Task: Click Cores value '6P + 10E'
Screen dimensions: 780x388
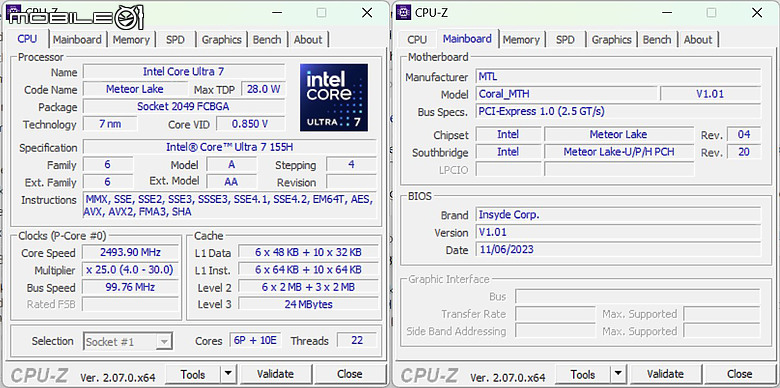Action: pyautogui.click(x=256, y=340)
